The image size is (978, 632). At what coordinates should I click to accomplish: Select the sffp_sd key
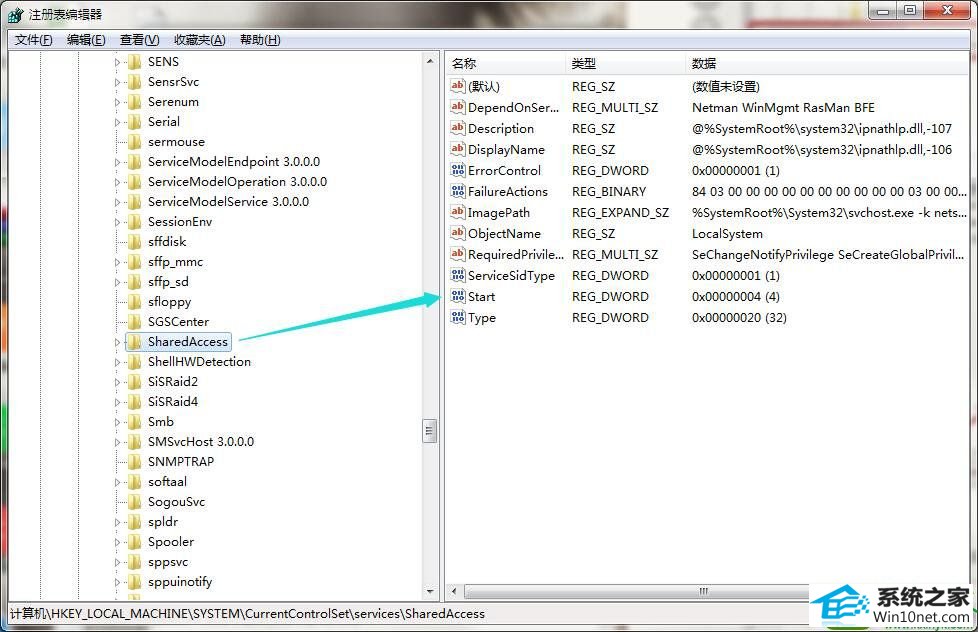coord(168,282)
